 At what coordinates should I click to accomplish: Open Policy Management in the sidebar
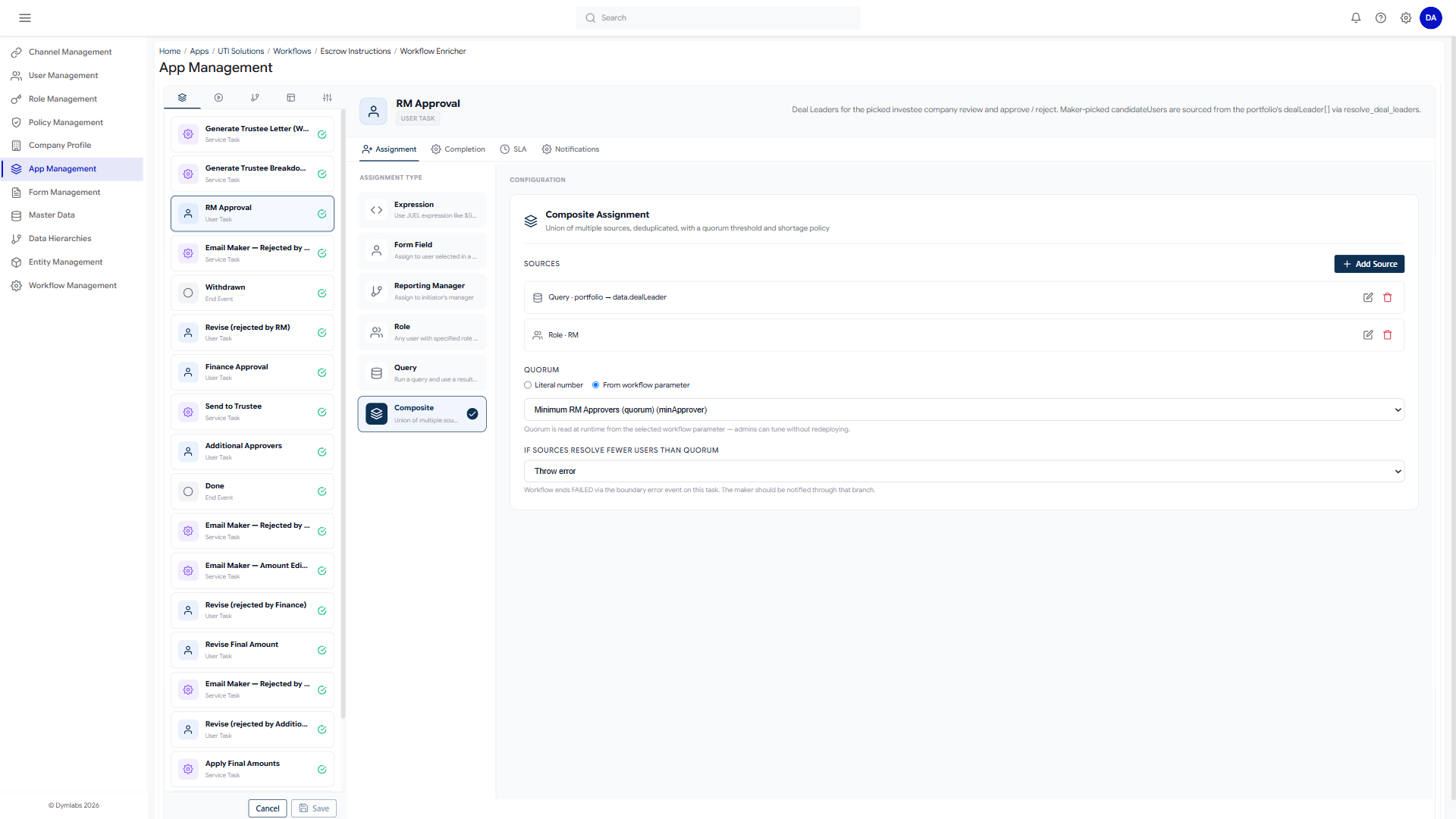(71, 122)
